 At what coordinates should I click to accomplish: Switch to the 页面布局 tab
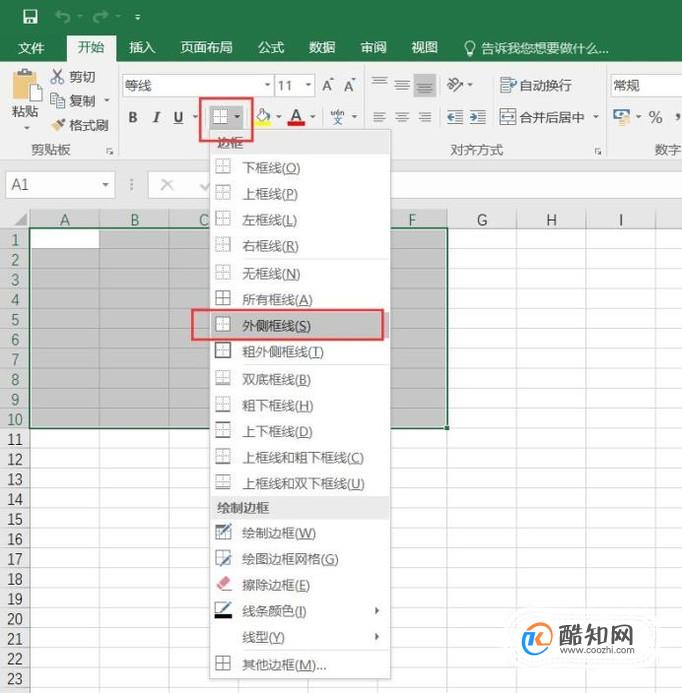(x=206, y=47)
